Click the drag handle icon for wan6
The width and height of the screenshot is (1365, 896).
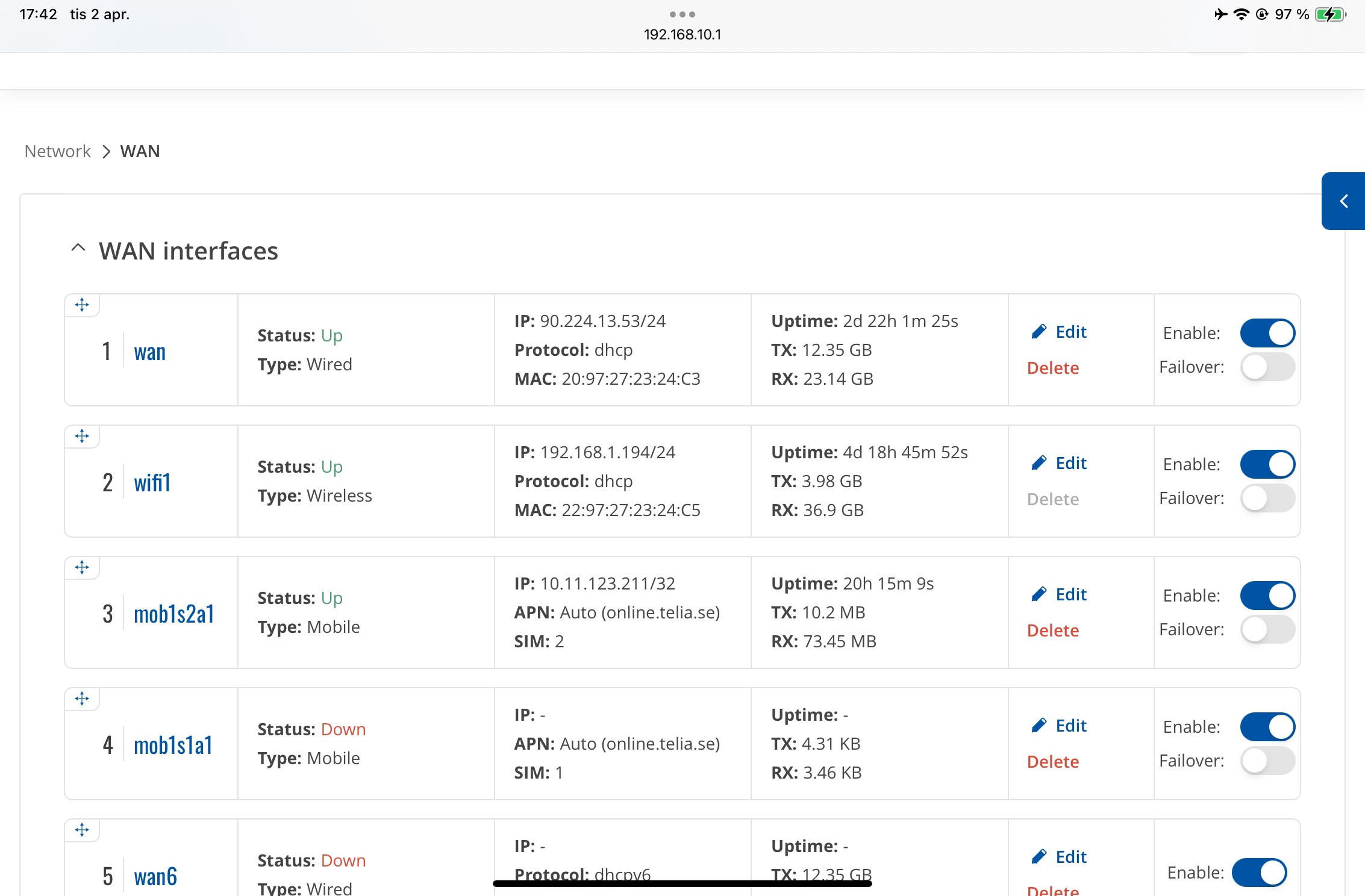point(82,830)
